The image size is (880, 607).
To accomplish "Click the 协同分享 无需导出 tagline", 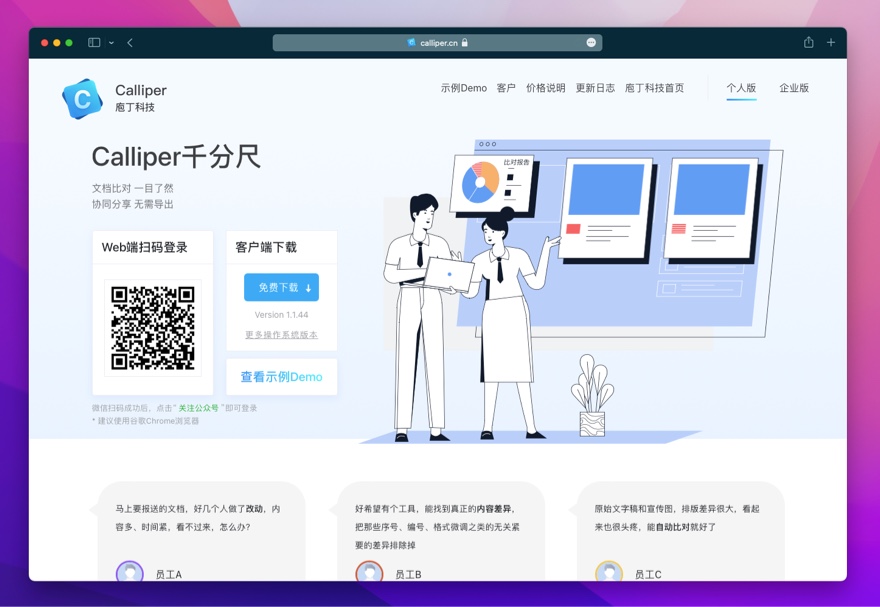I will [132, 204].
